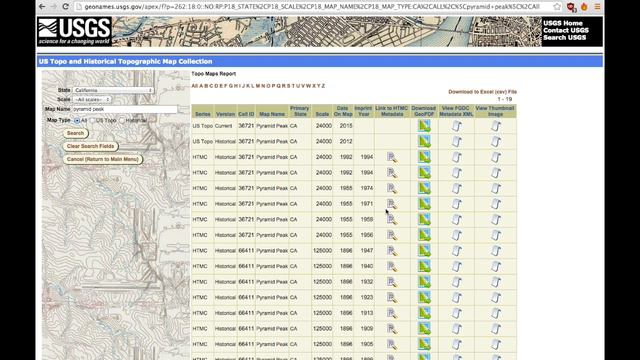Open HTMC metadata link for imprint year 1956 row

pyautogui.click(x=392, y=236)
